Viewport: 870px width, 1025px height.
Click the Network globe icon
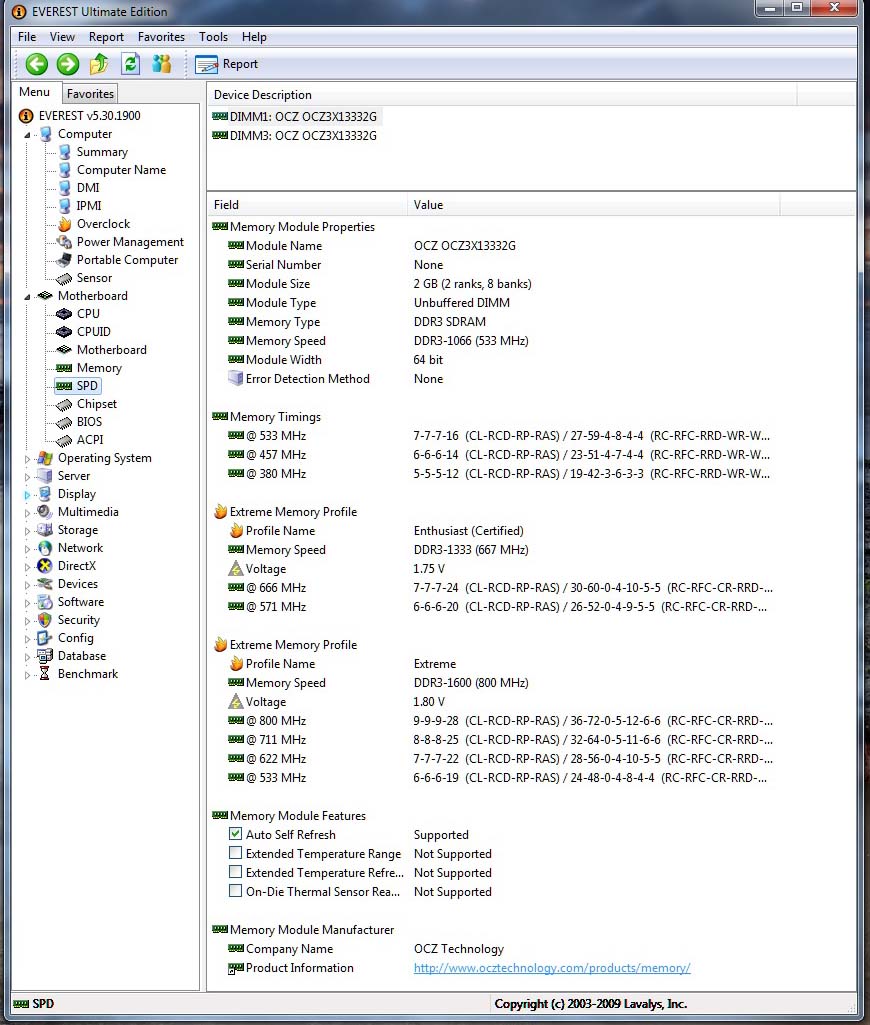[44, 548]
